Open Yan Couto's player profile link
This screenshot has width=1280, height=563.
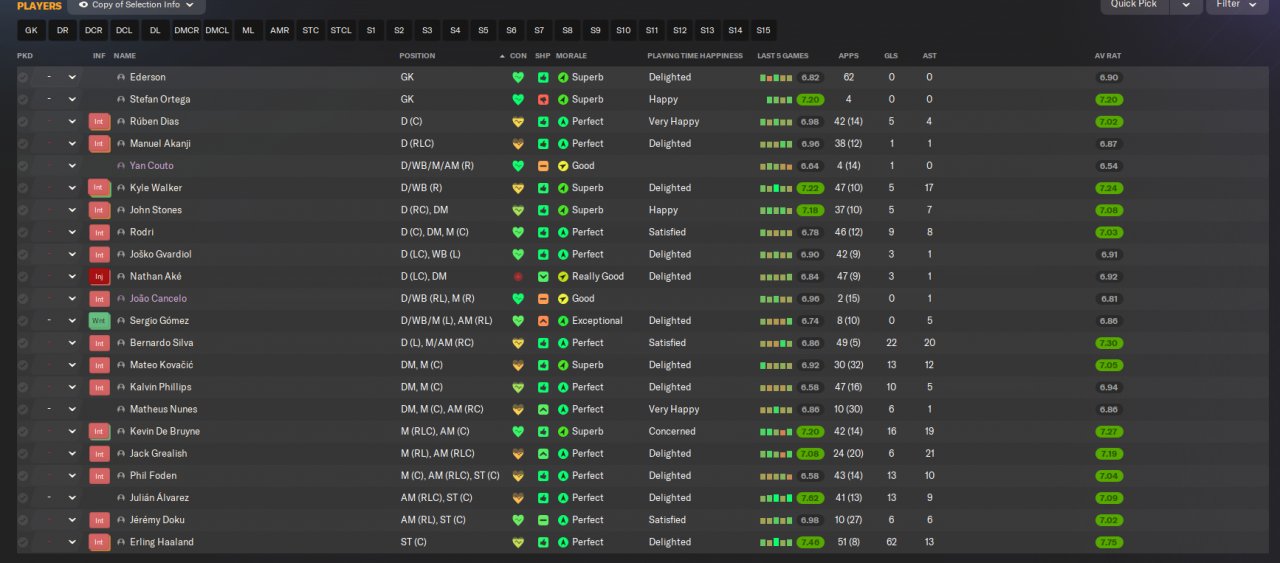tap(152, 166)
